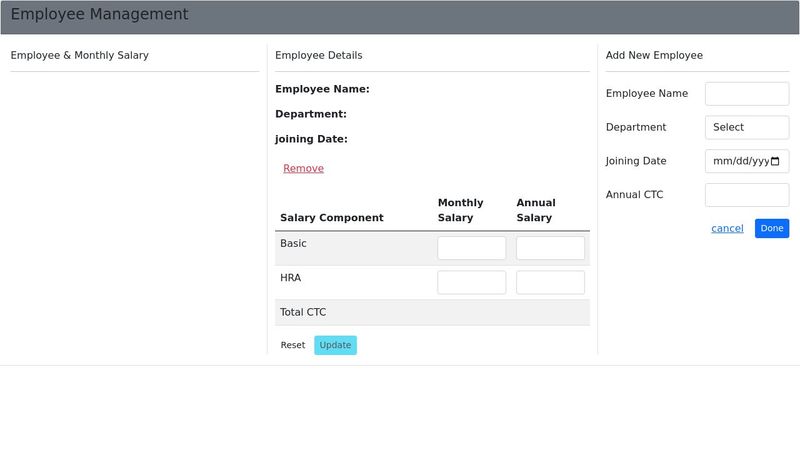Click the Total CTC table row
The image size is (800, 450).
point(431,312)
